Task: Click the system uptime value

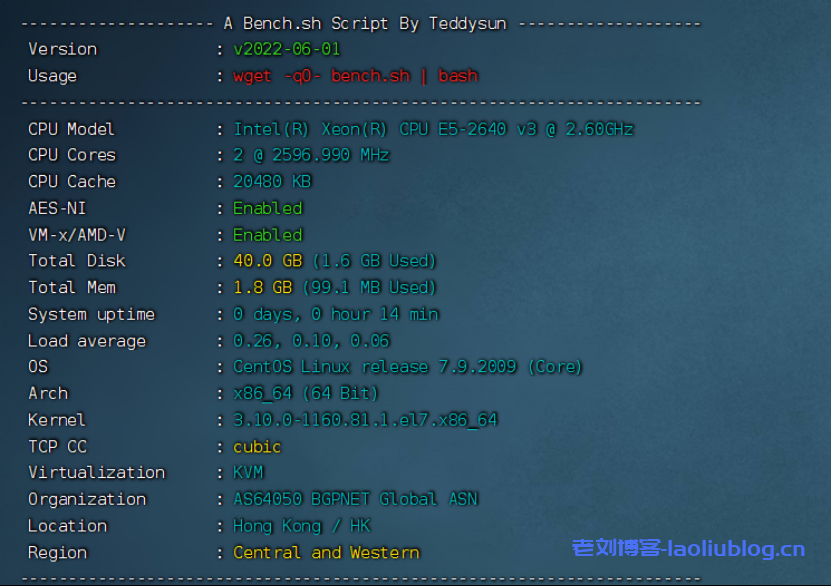Action: (x=335, y=314)
